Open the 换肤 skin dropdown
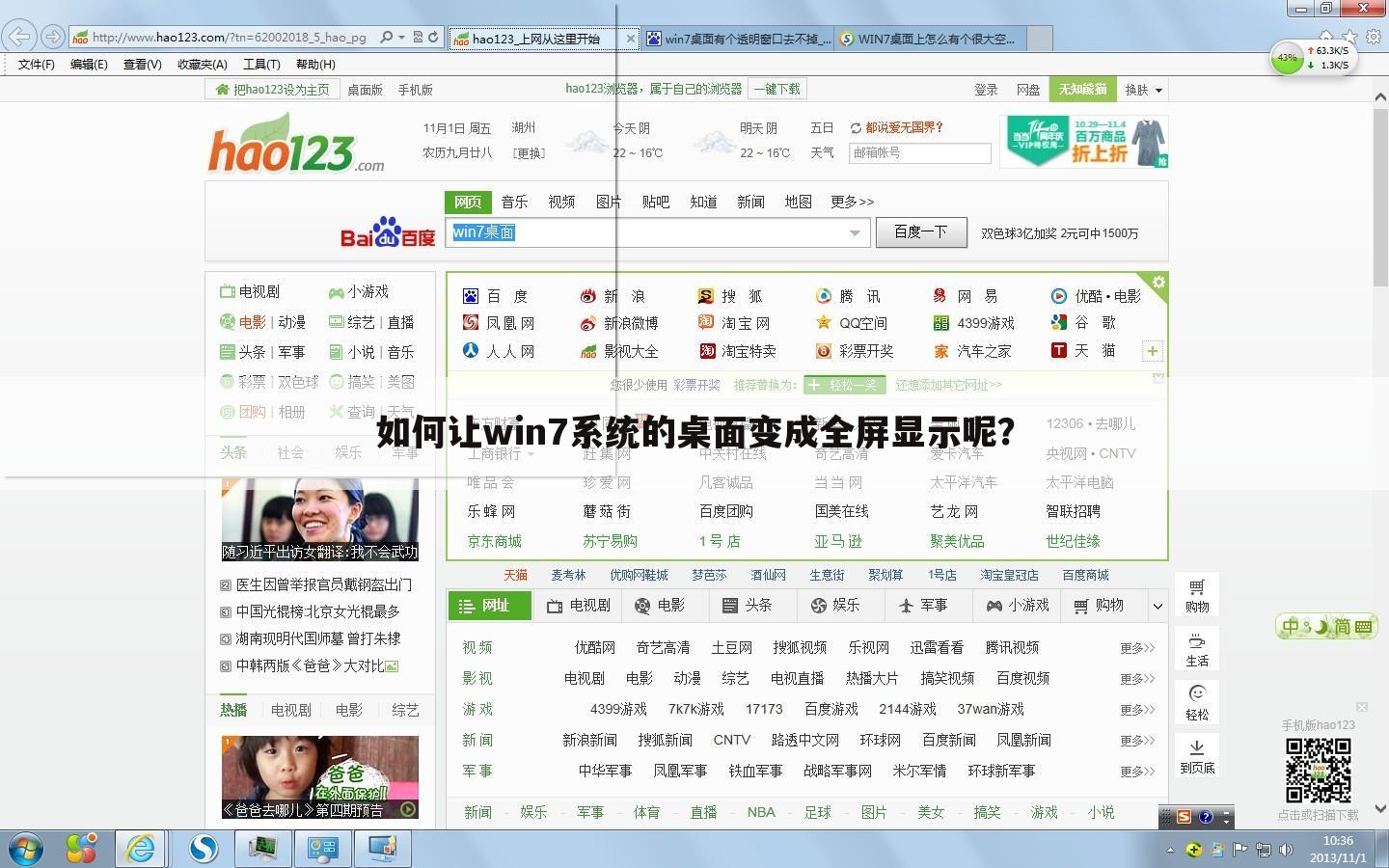The width and height of the screenshot is (1389, 868). pyautogui.click(x=1144, y=90)
